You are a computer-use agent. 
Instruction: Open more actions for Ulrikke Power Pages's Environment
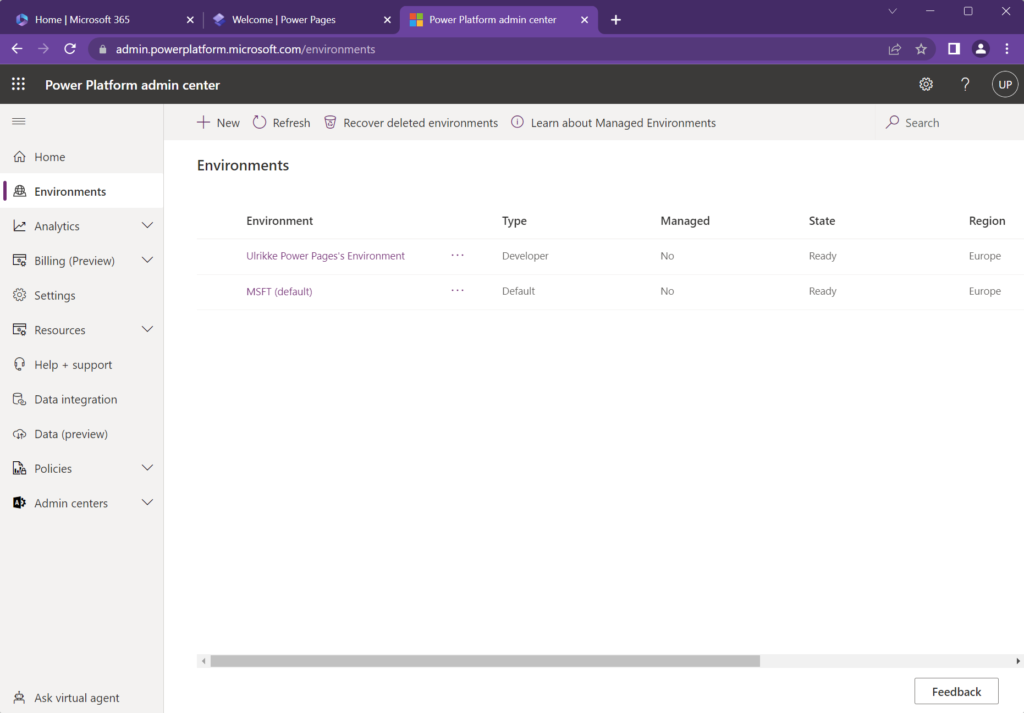pyautogui.click(x=457, y=255)
